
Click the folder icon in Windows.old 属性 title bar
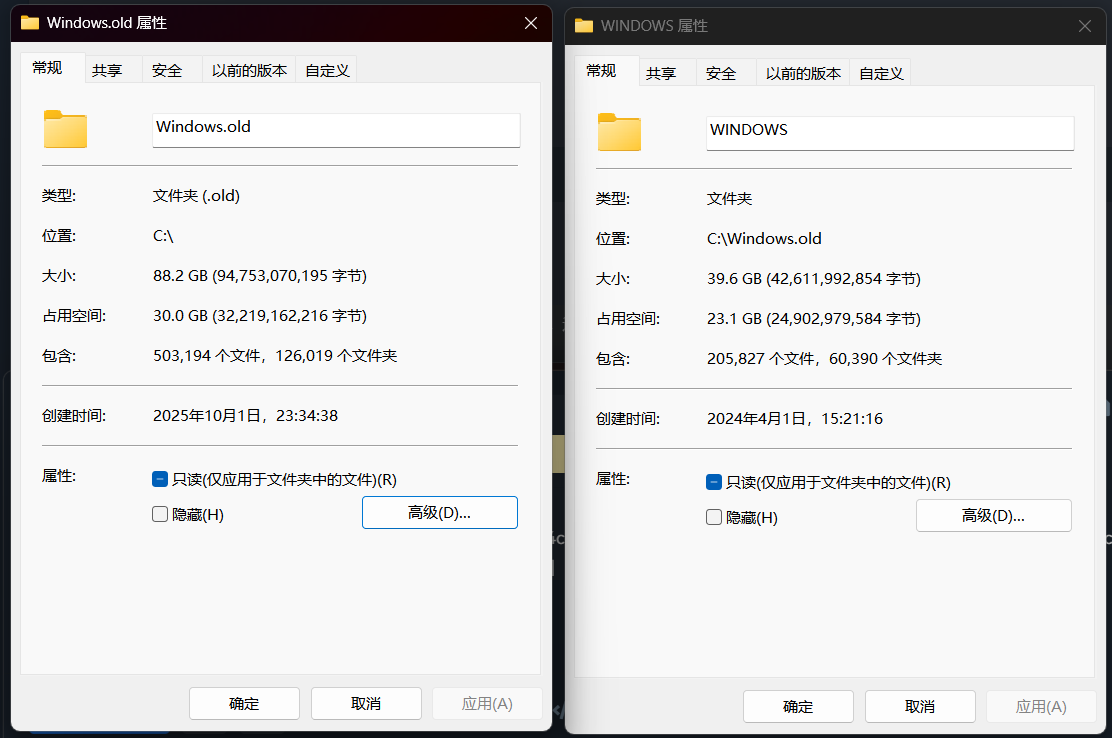coord(30,22)
